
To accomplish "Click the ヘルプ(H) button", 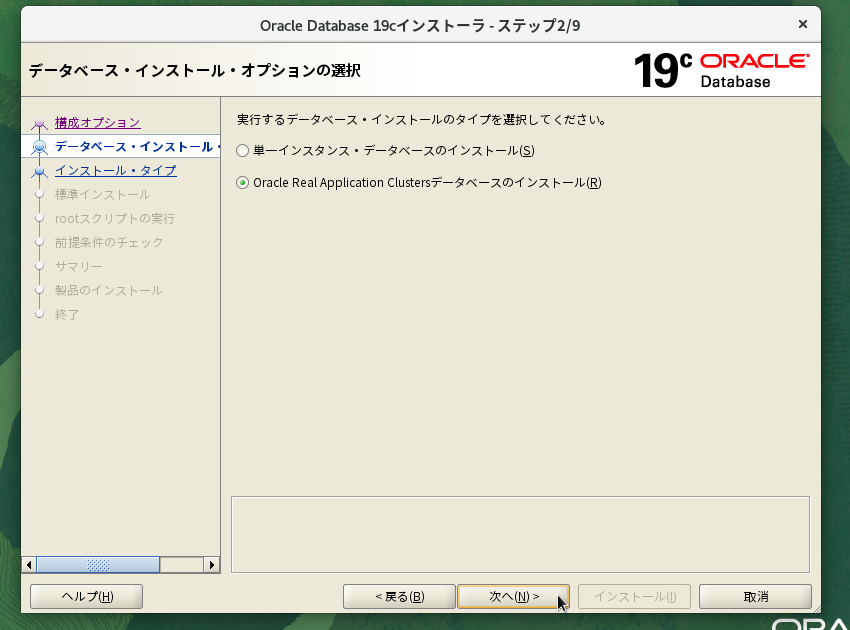I will (x=87, y=596).
